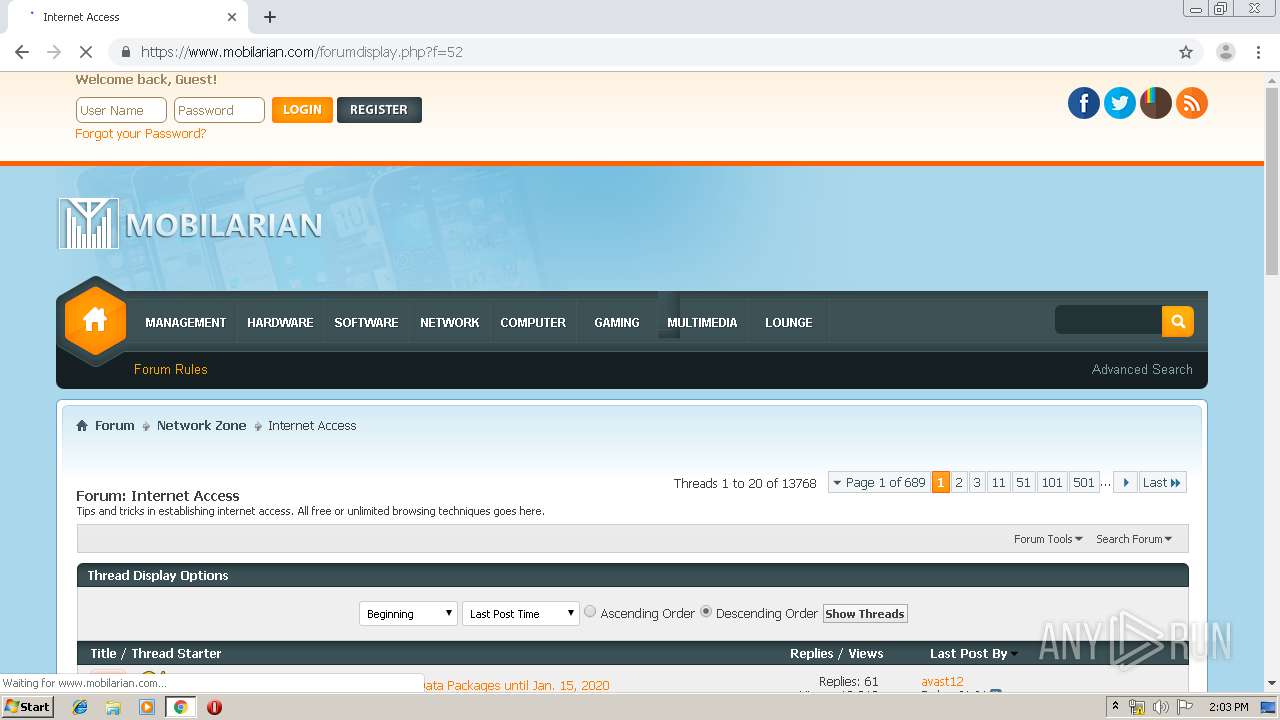Screen dimensions: 1280x720
Task: Open MULTIMEDIA nav menu
Action: (x=702, y=322)
